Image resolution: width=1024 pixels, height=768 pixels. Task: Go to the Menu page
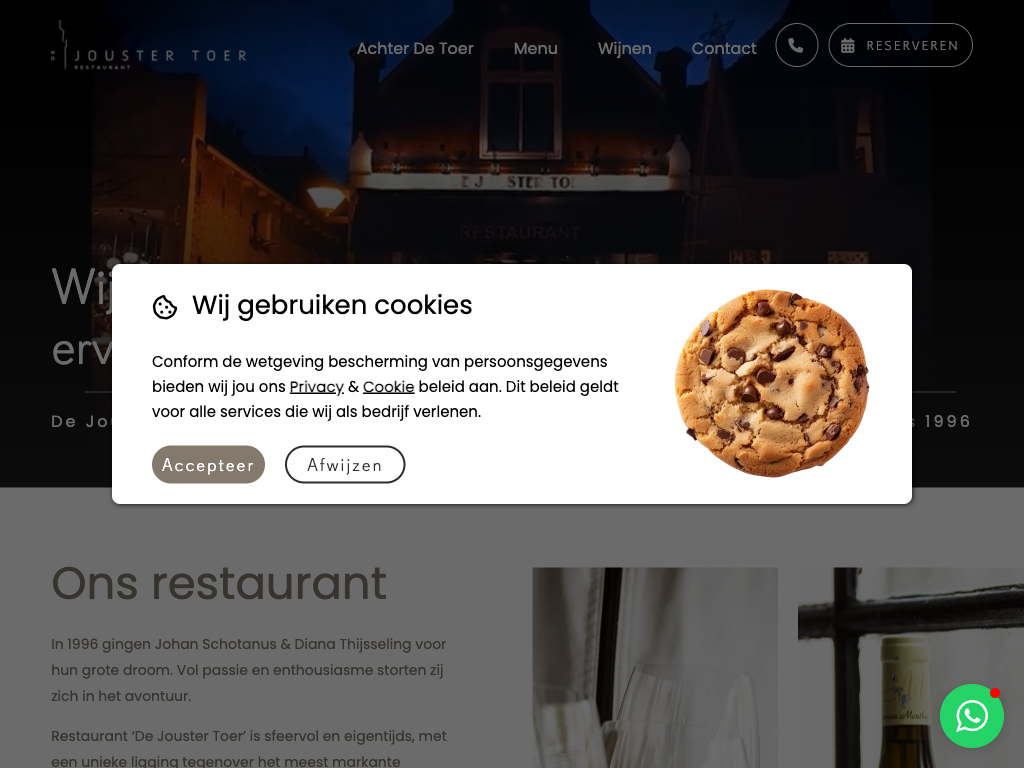(536, 48)
